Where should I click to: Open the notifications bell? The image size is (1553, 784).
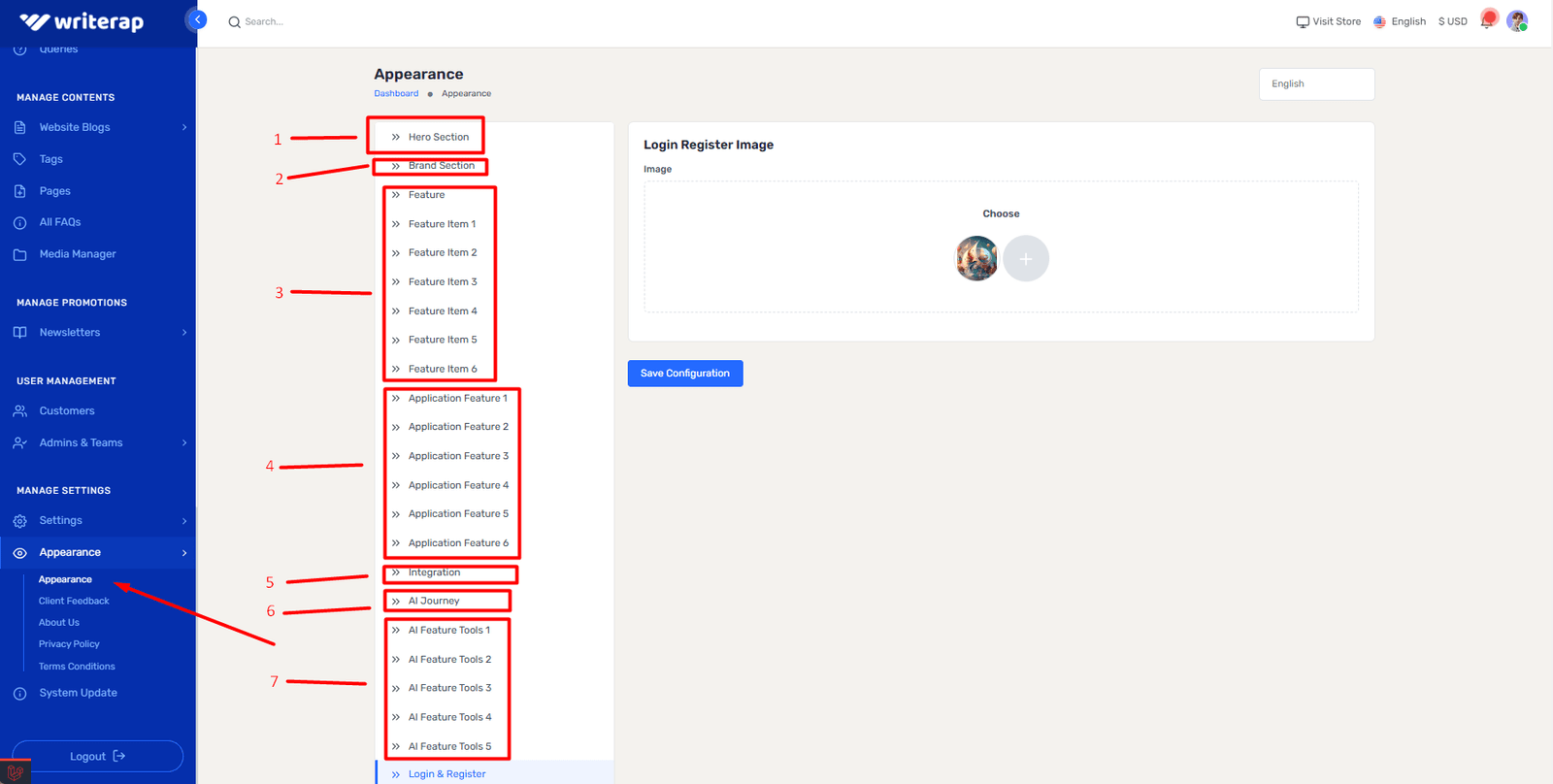[1488, 20]
